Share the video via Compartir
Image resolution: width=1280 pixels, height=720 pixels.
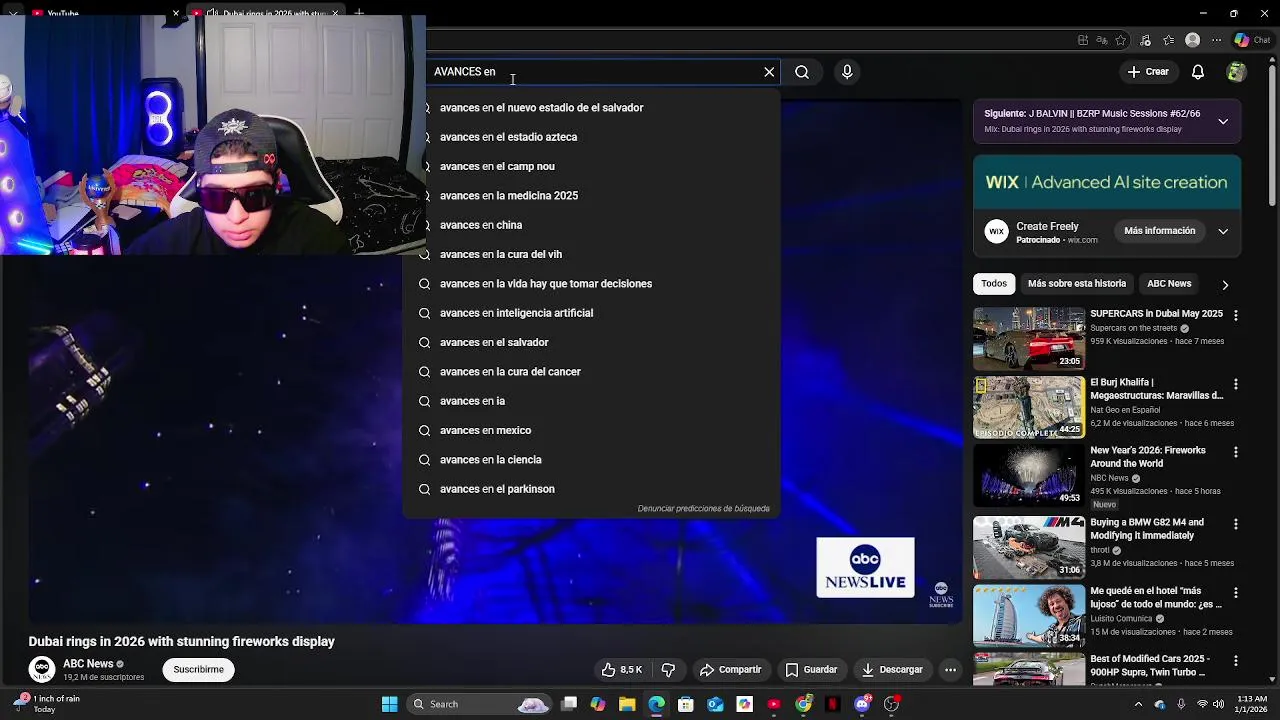(x=731, y=670)
